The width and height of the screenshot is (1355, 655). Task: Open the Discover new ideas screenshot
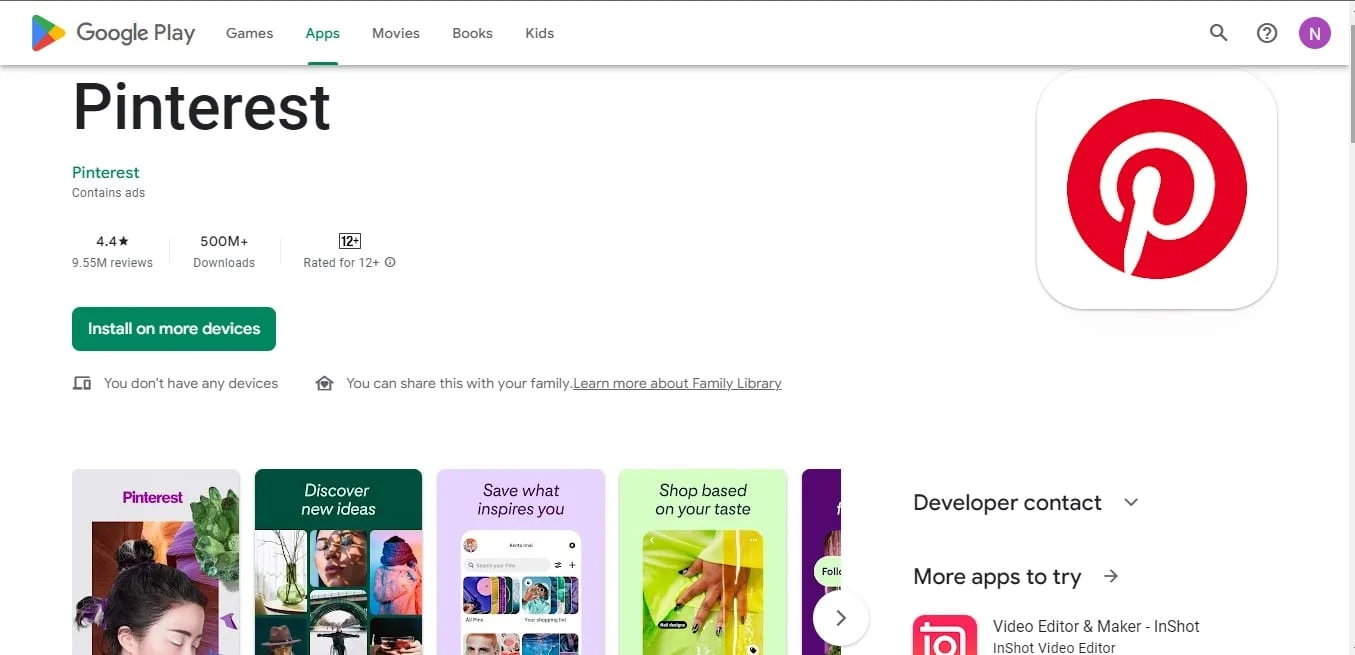tap(338, 562)
